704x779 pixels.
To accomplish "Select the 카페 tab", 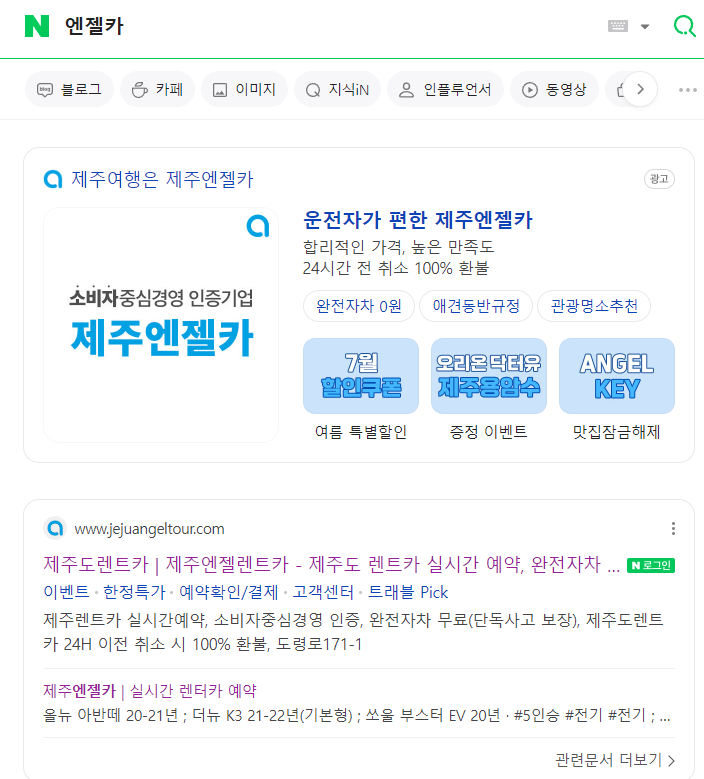I will click(x=157, y=89).
